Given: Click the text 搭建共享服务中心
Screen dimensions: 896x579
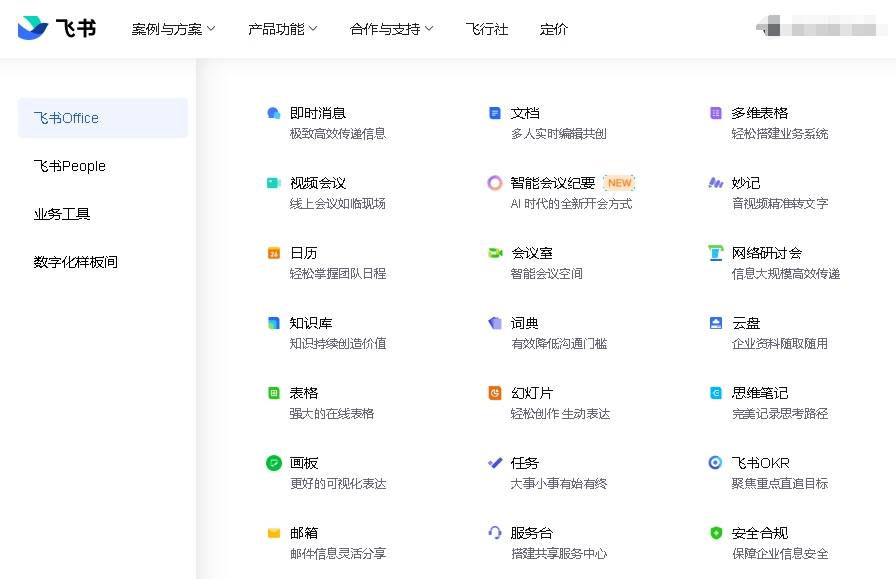Looking at the screenshot, I should pyautogui.click(x=558, y=554).
